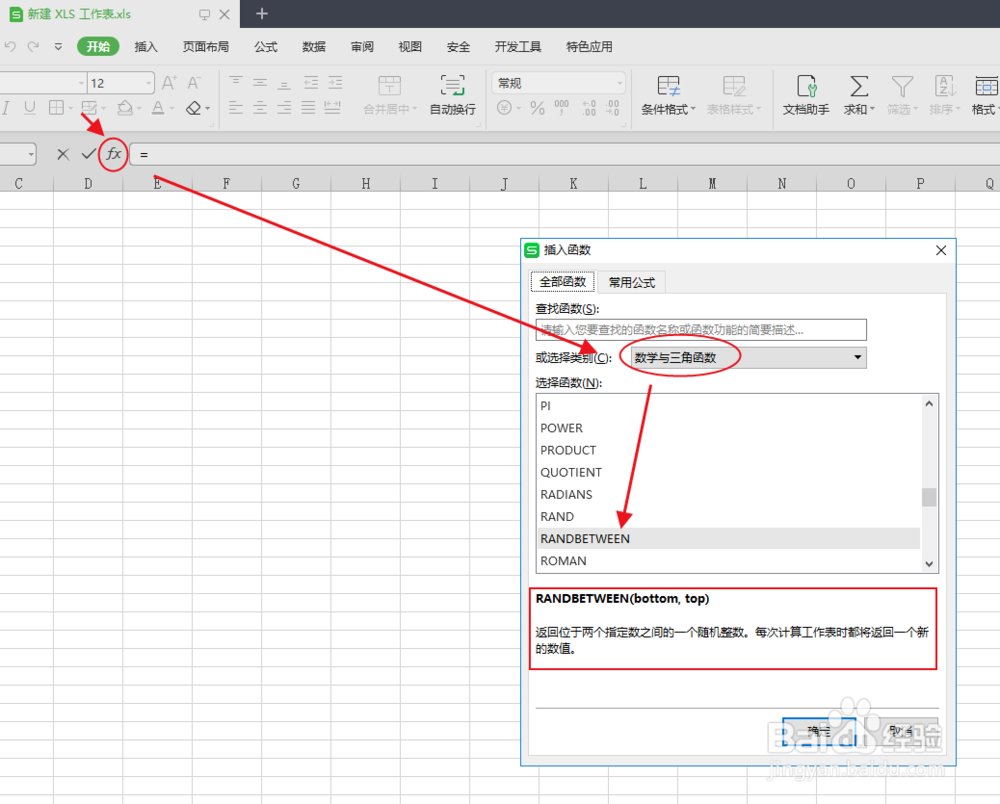The image size is (1000, 804).
Task: Click the cell borders icon
Action: [56, 108]
